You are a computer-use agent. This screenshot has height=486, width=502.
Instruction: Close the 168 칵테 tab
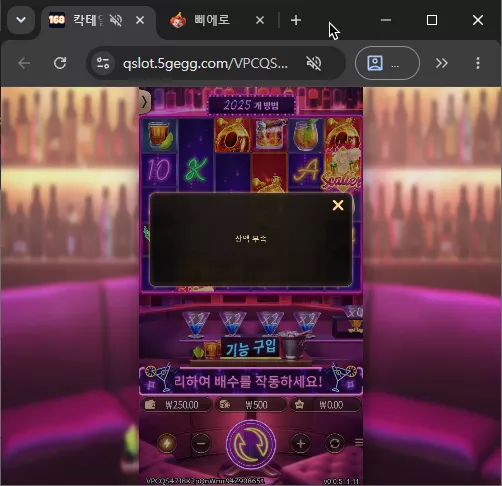(140, 20)
